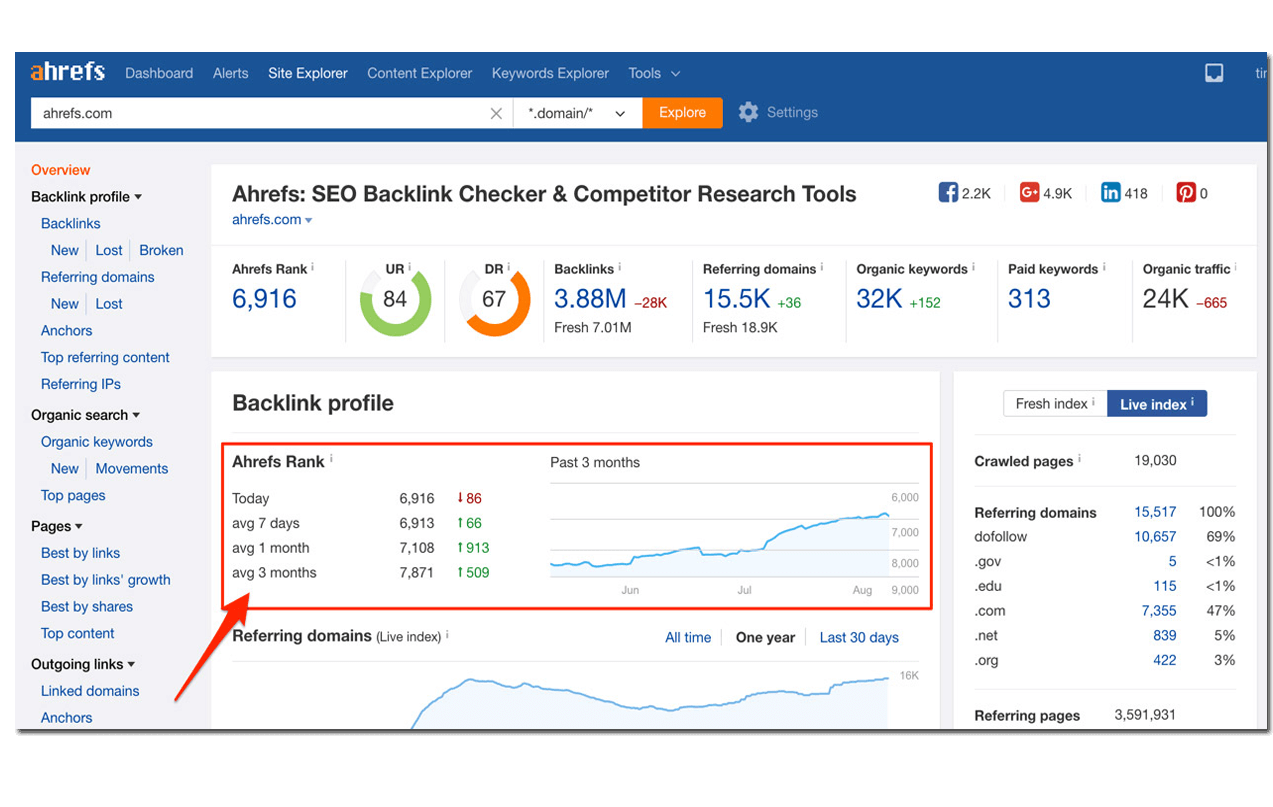This screenshot has height=807, width=1273.
Task: Click the Backlinks count 3.88M
Action: (590, 299)
